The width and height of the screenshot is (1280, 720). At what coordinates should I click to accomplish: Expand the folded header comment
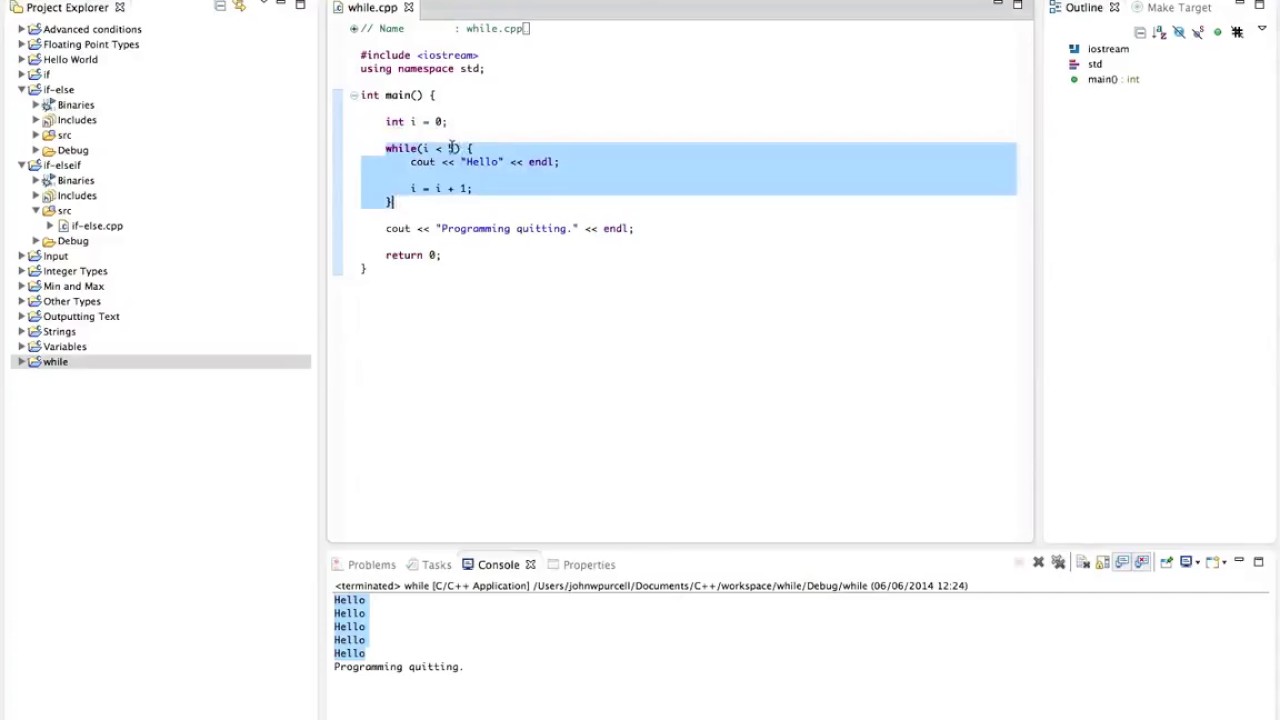point(353,28)
